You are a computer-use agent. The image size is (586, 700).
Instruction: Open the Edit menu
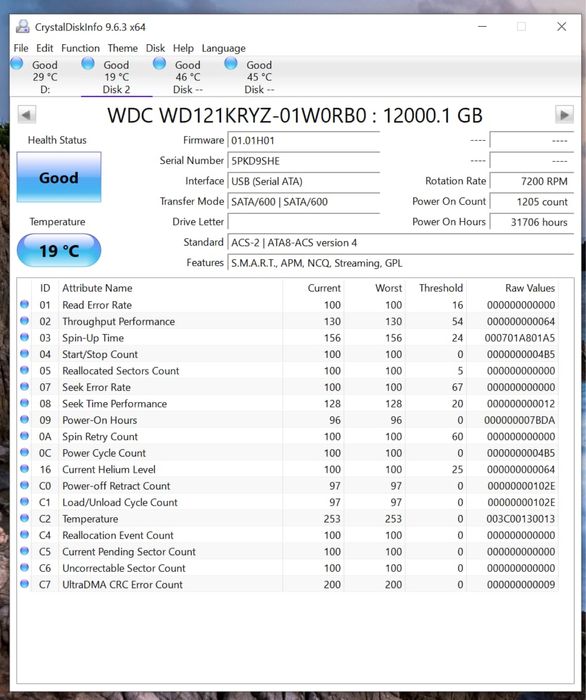click(45, 48)
